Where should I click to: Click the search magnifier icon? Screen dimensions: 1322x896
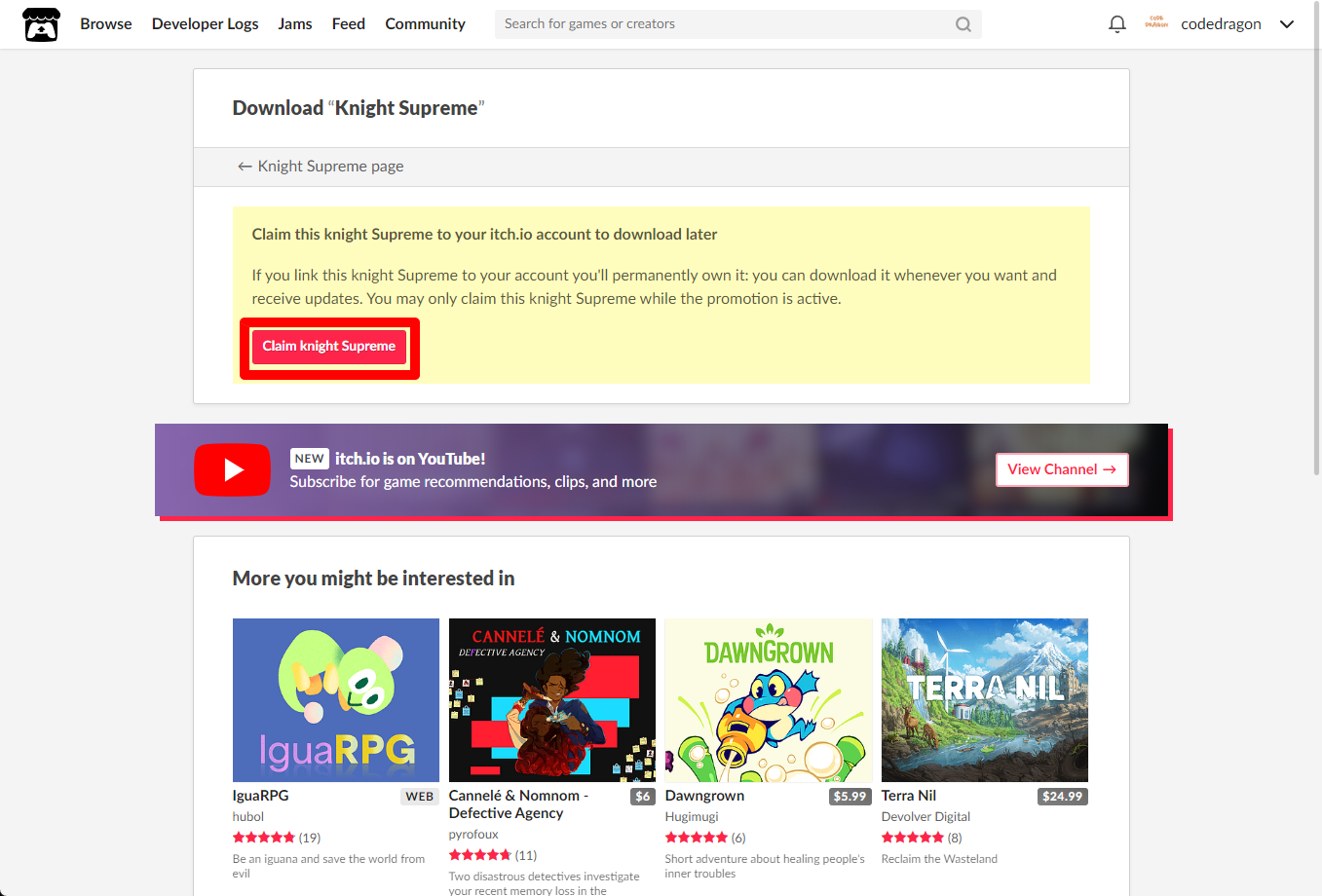click(963, 24)
